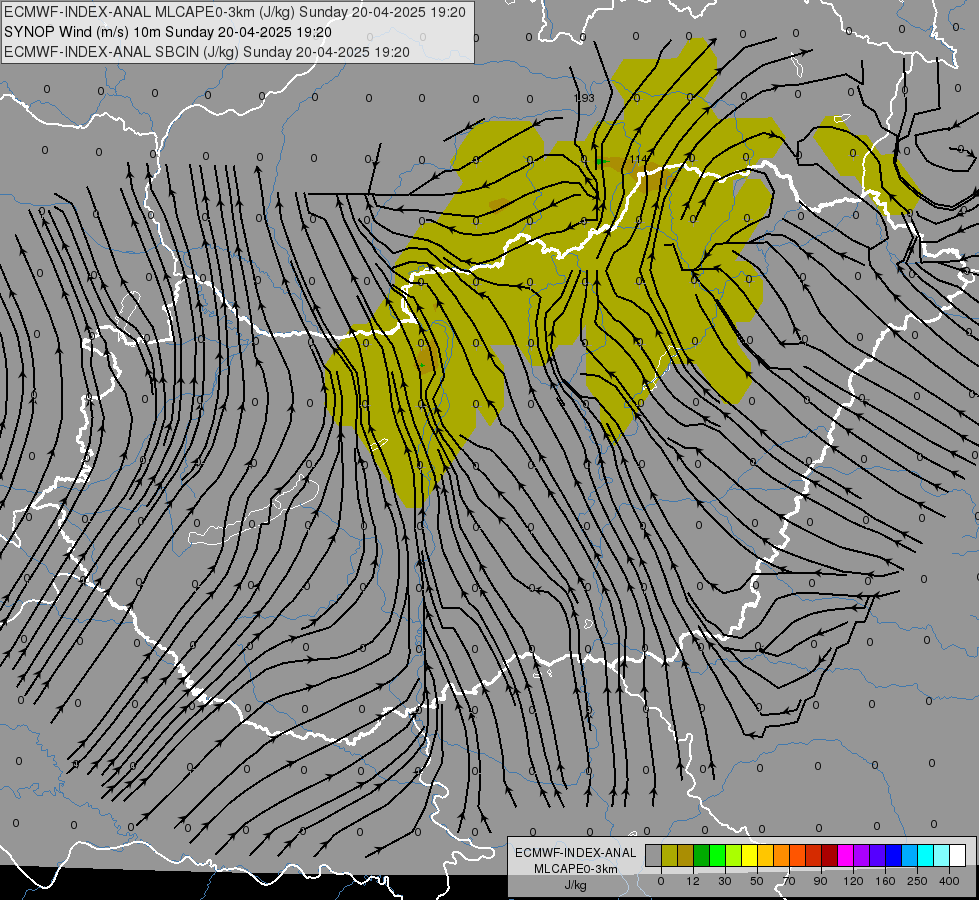Click the legend scale value 160
979x900 pixels.
tap(885, 881)
